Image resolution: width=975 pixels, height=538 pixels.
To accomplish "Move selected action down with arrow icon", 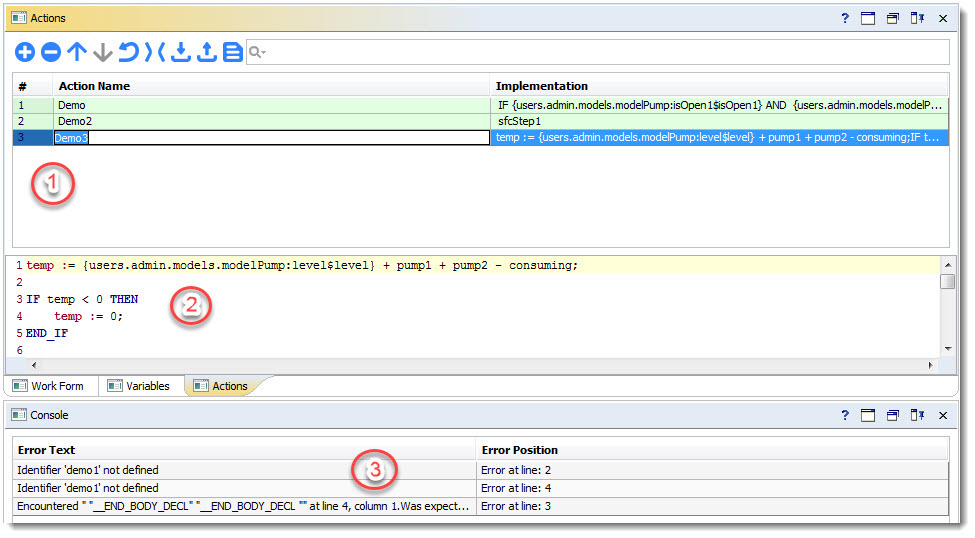I will (103, 53).
